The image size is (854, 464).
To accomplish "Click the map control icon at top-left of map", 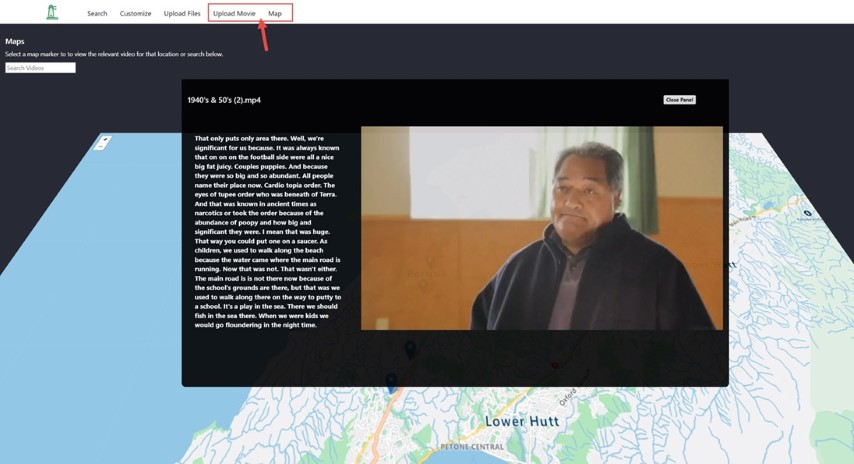I will [x=102, y=143].
